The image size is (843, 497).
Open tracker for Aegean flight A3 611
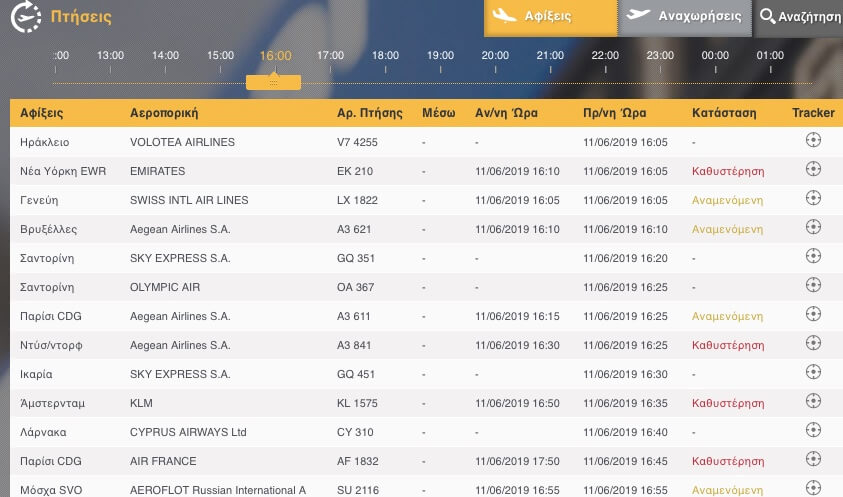click(x=813, y=314)
